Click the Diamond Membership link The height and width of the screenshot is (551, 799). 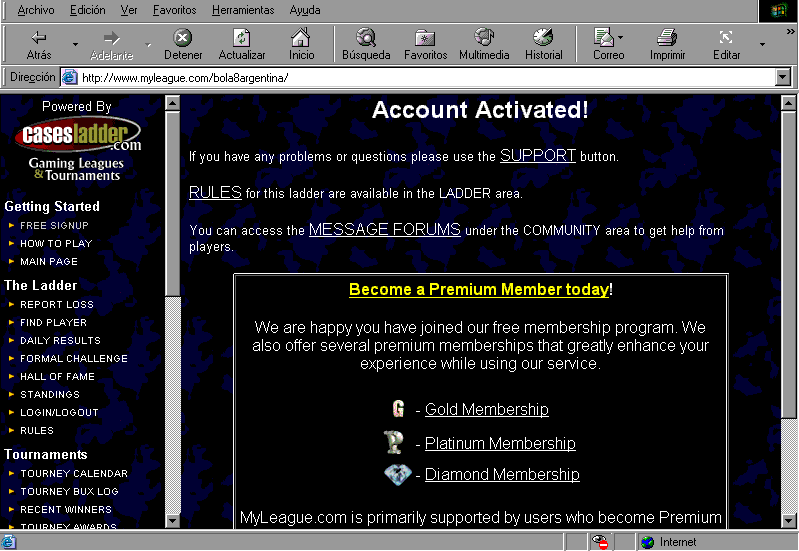pyautogui.click(x=501, y=474)
